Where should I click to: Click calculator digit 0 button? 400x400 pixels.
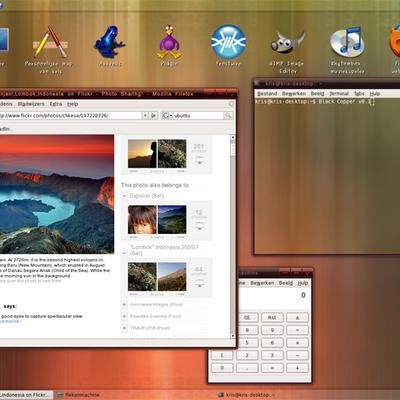(222, 368)
